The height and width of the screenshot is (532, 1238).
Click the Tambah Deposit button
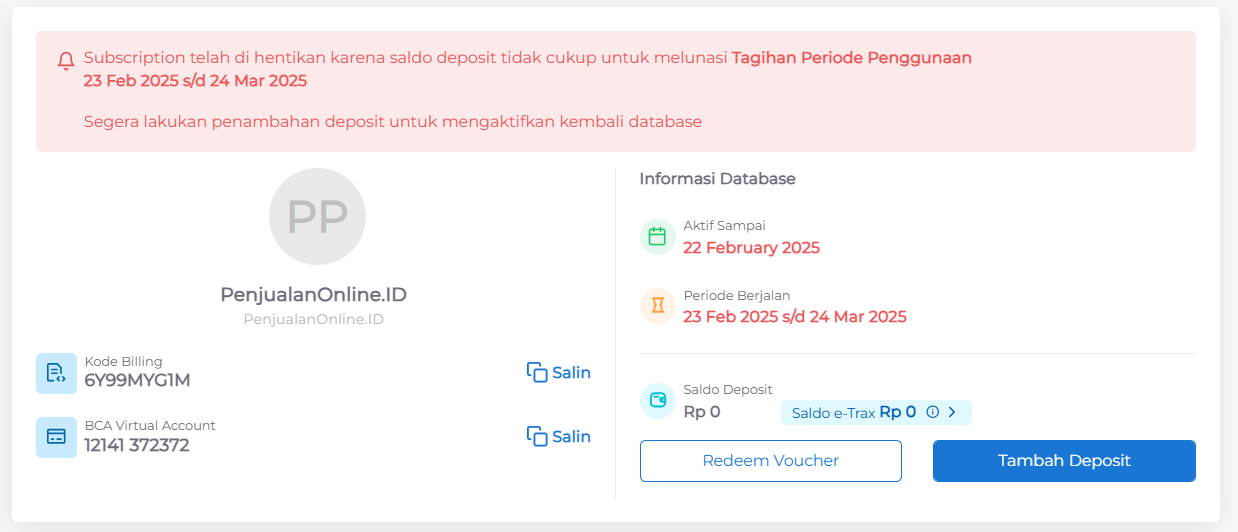[x=1064, y=461]
